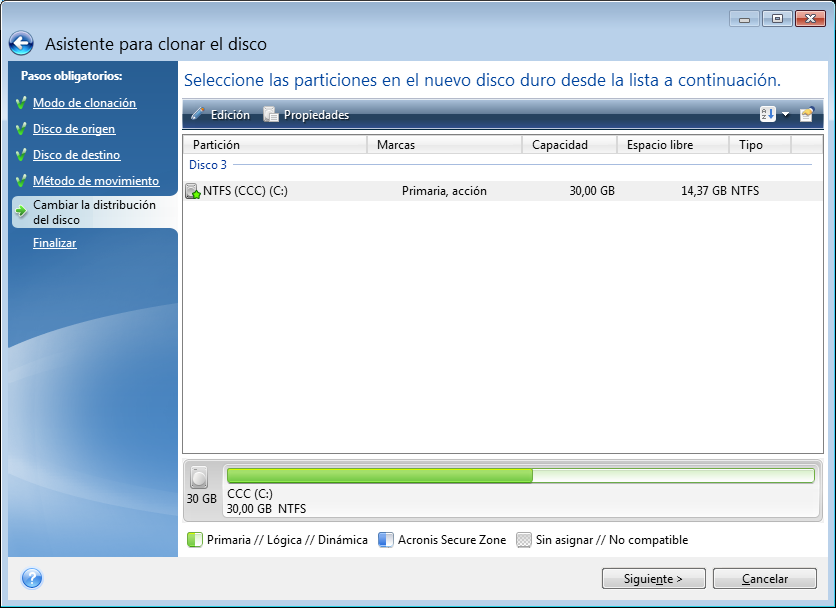Sort by Tipo column header

[760, 145]
